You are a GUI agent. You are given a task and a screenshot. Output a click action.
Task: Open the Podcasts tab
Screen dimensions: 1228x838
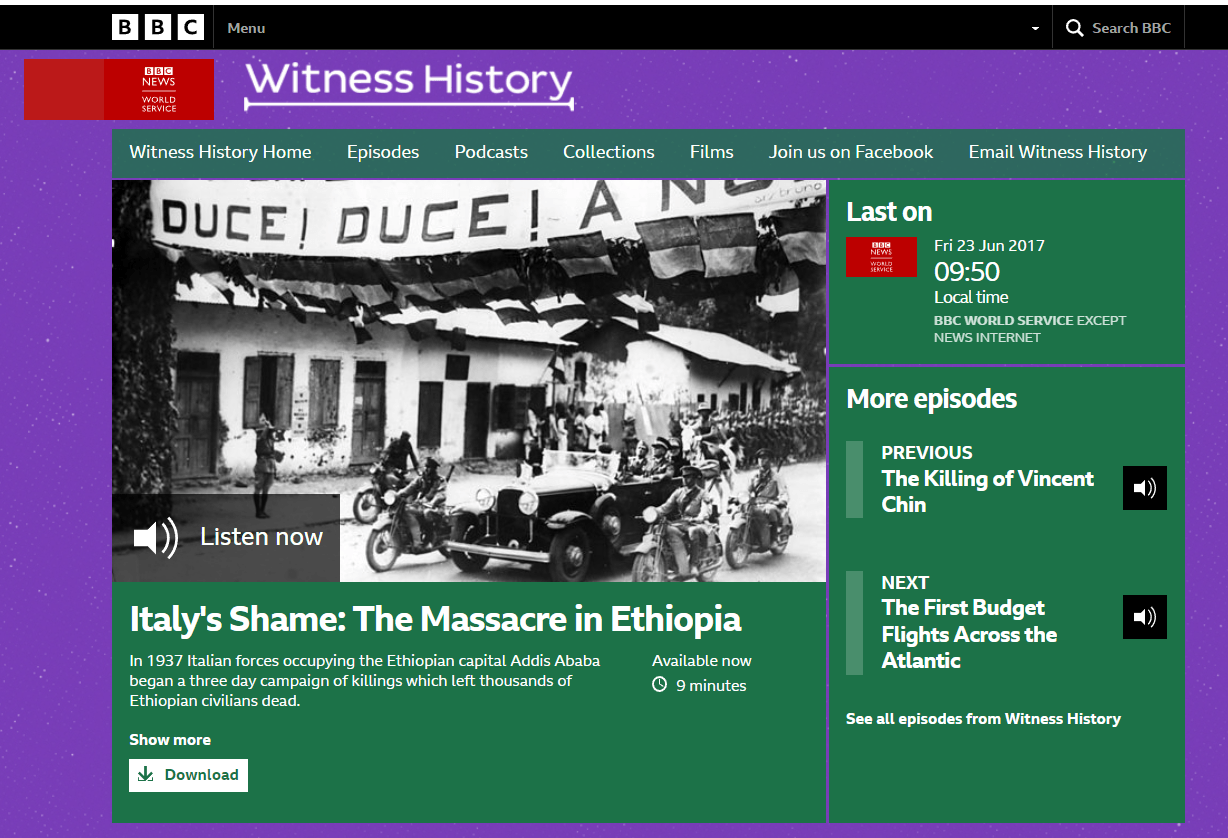[x=491, y=152]
